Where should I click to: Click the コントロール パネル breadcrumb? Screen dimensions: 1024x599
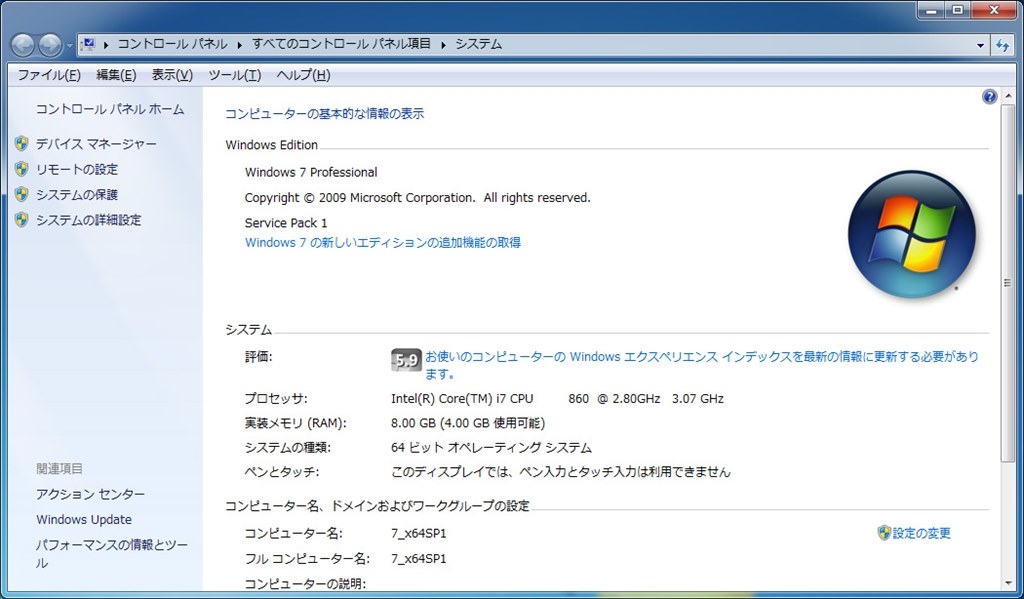pos(172,44)
